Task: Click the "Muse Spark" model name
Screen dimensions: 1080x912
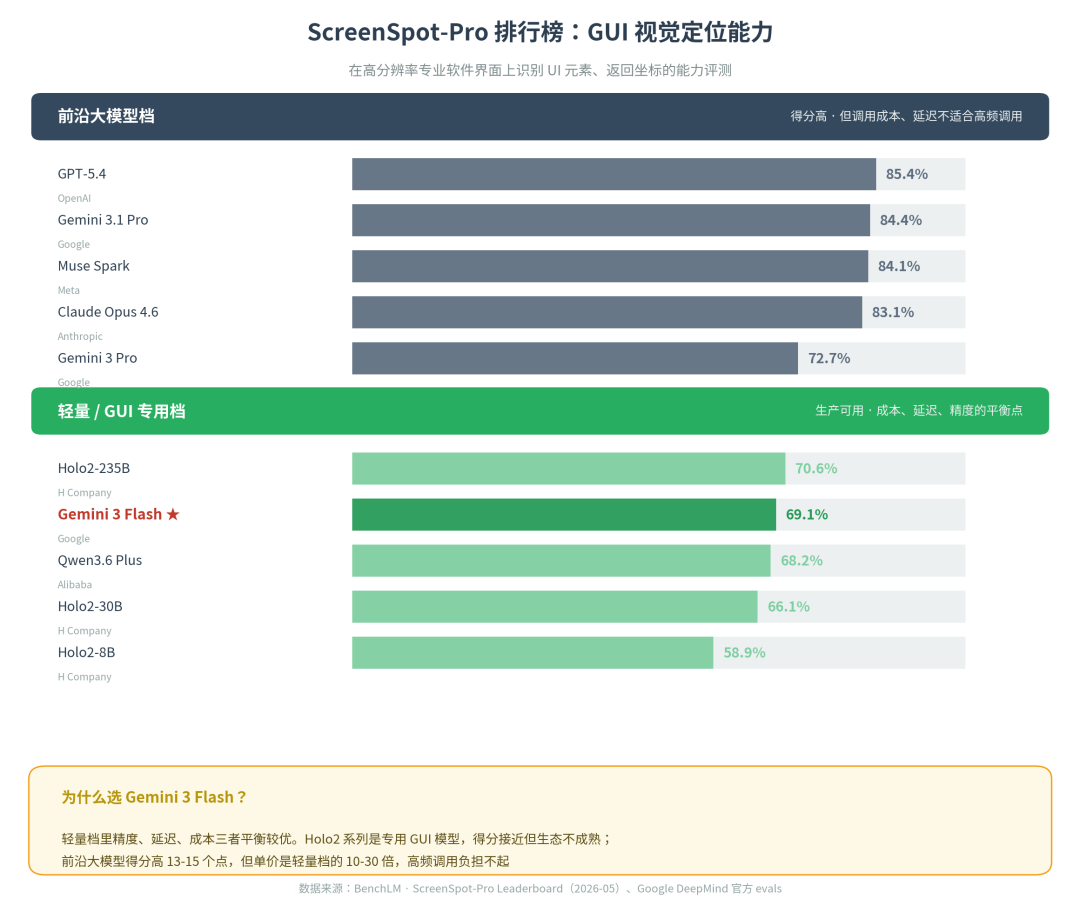Action: pos(94,266)
